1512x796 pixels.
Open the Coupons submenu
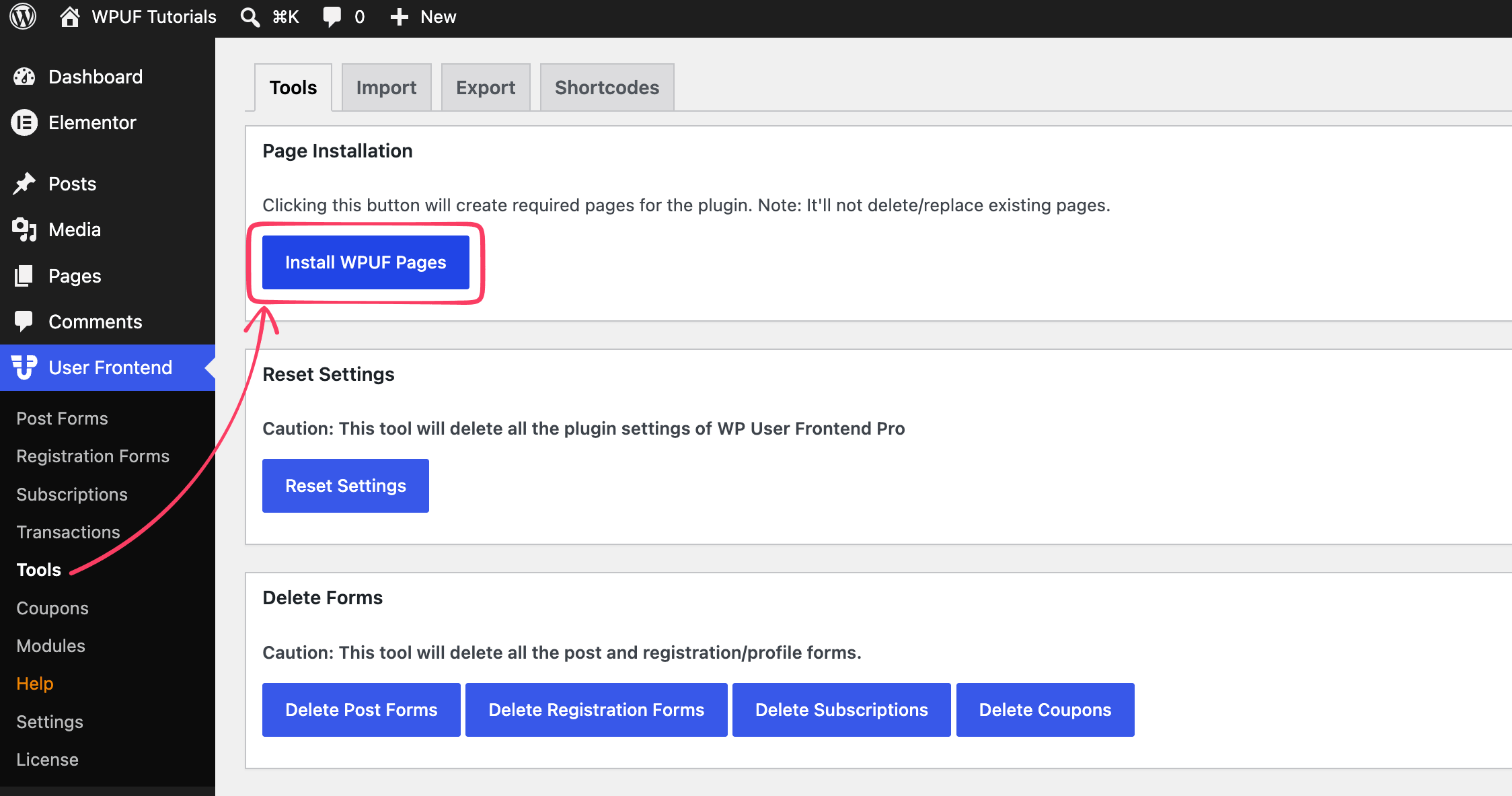click(x=52, y=608)
